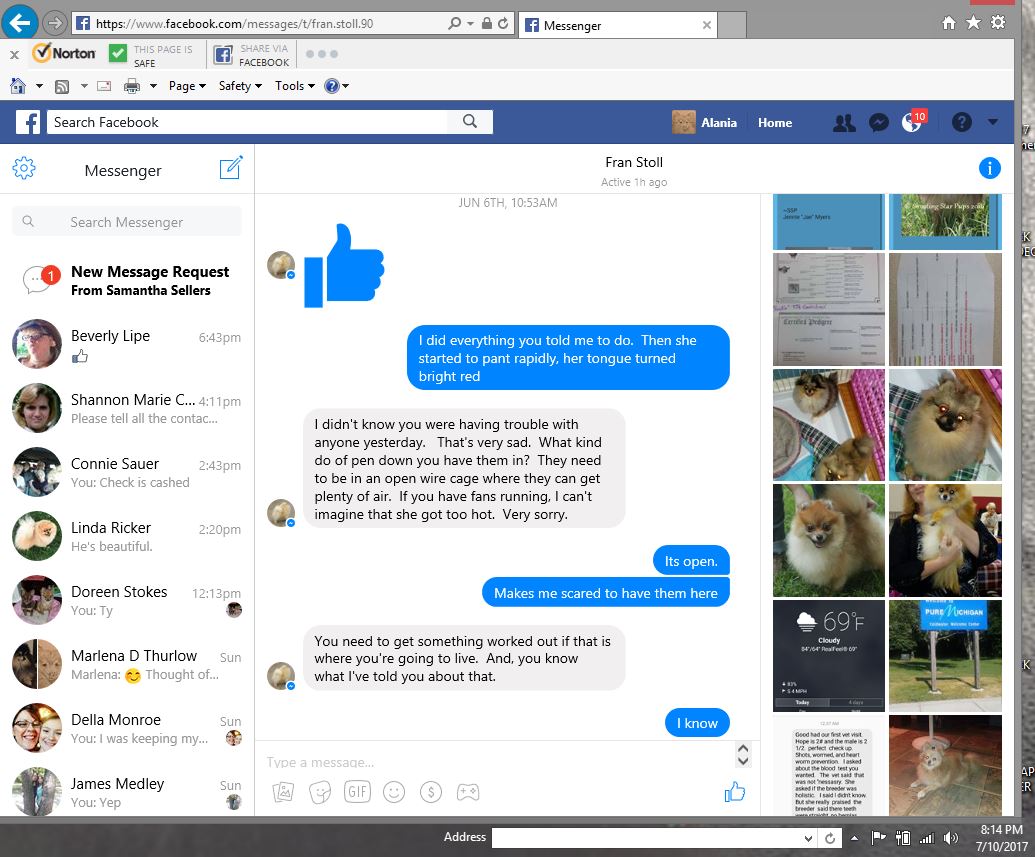Go to Facebook Home link
The height and width of the screenshot is (857, 1035).
775,123
